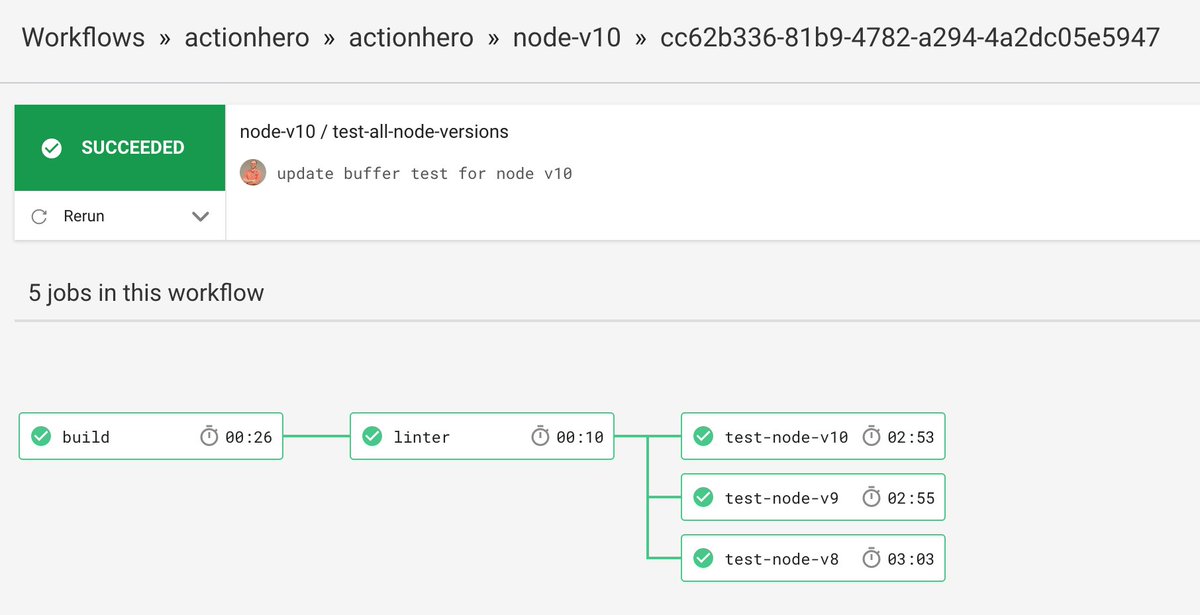1200x615 pixels.
Task: Select test-node-v8 duration 03:03
Action: pos(911,559)
